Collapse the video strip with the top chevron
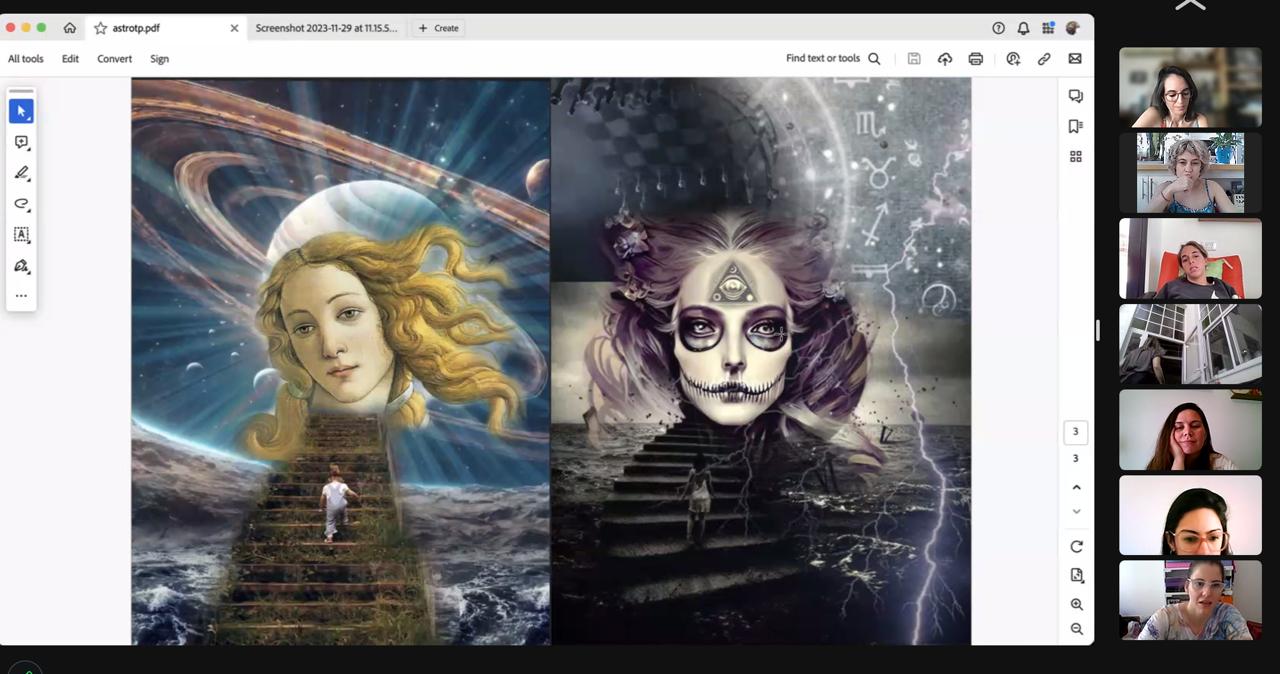 click(1190, 6)
